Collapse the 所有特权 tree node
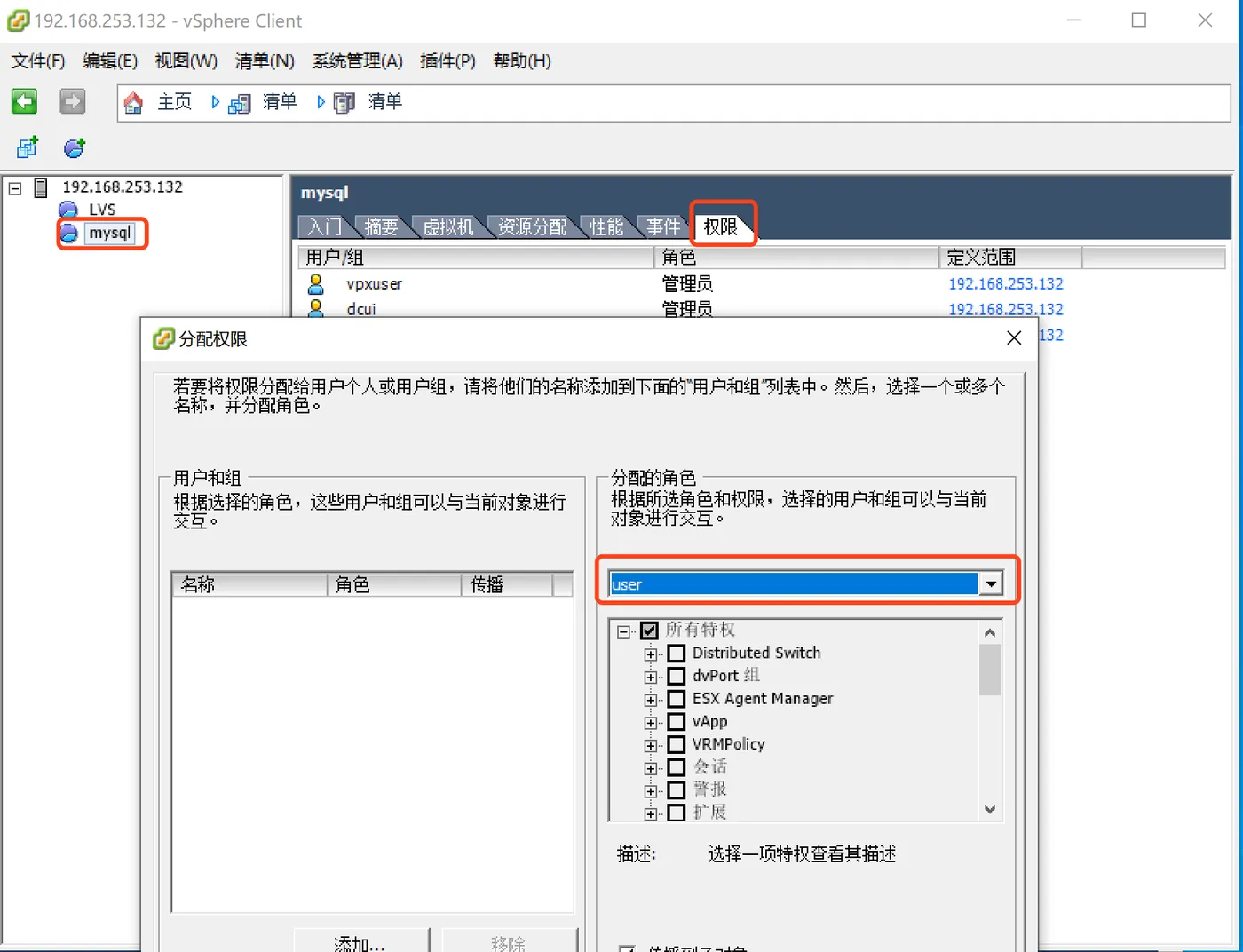The width and height of the screenshot is (1243, 952). tap(624, 631)
